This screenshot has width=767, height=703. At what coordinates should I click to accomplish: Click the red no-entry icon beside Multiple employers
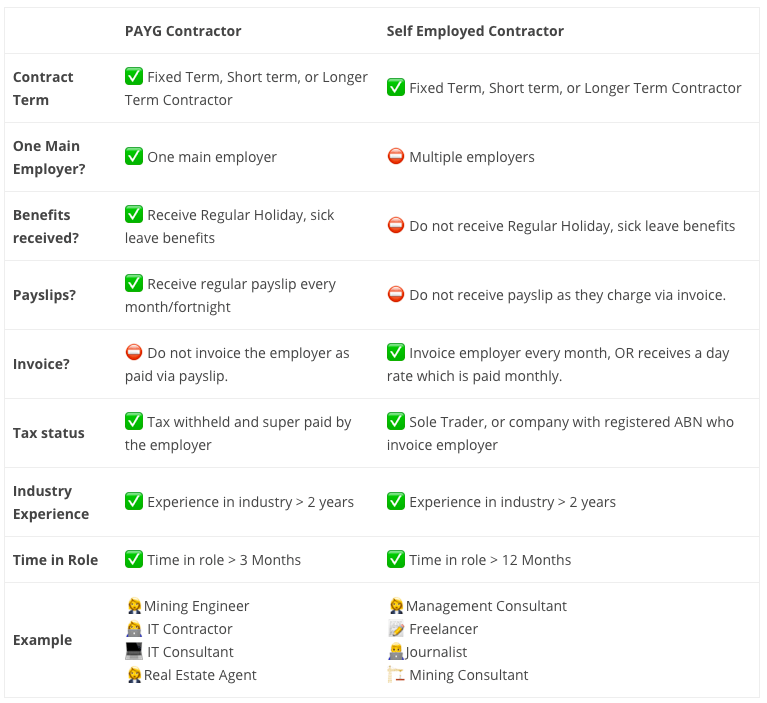point(396,156)
